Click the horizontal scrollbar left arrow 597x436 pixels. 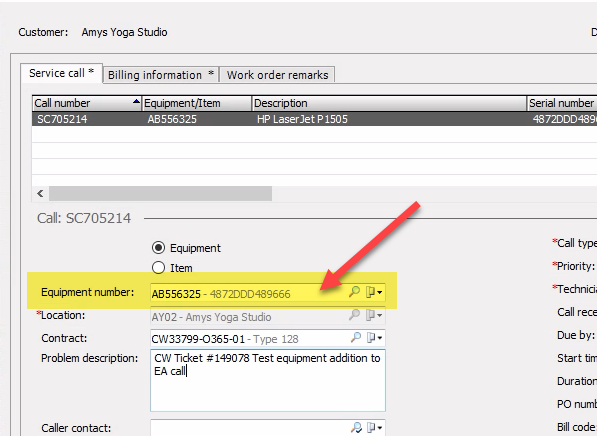tap(40, 193)
